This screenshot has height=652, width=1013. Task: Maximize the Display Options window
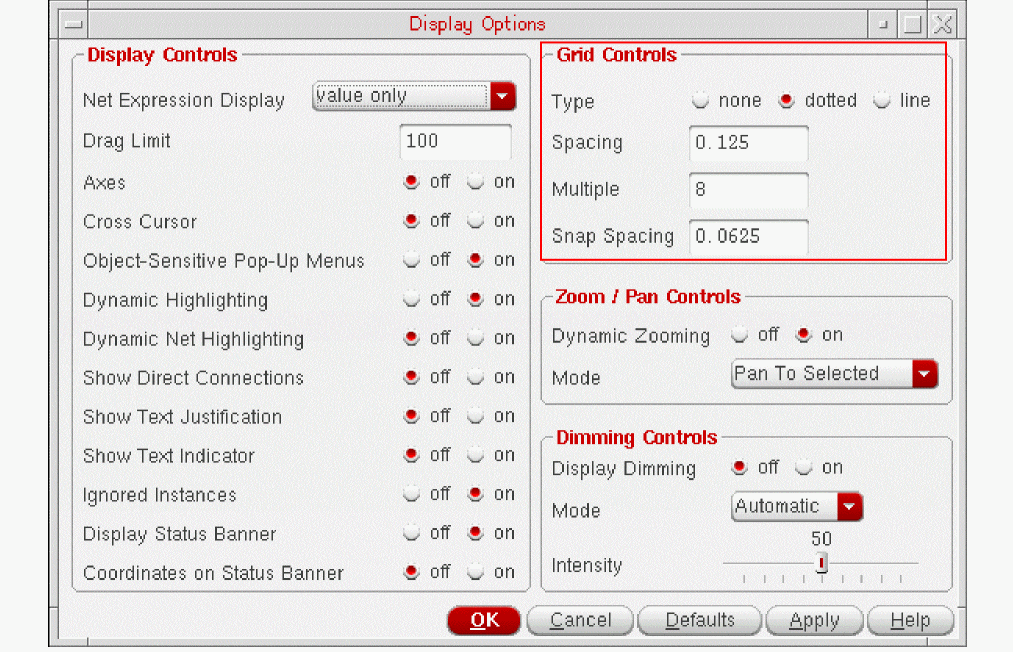[x=912, y=25]
